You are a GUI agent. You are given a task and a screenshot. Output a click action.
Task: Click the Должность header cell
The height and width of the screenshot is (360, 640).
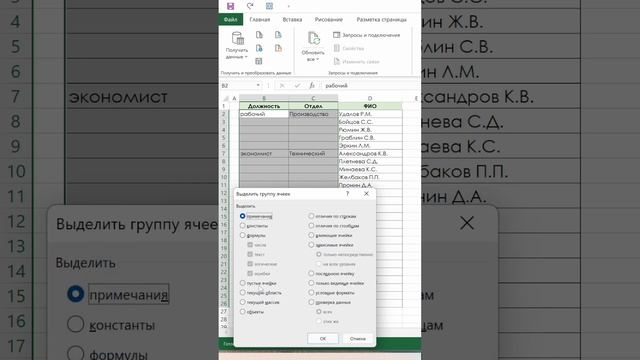point(264,106)
